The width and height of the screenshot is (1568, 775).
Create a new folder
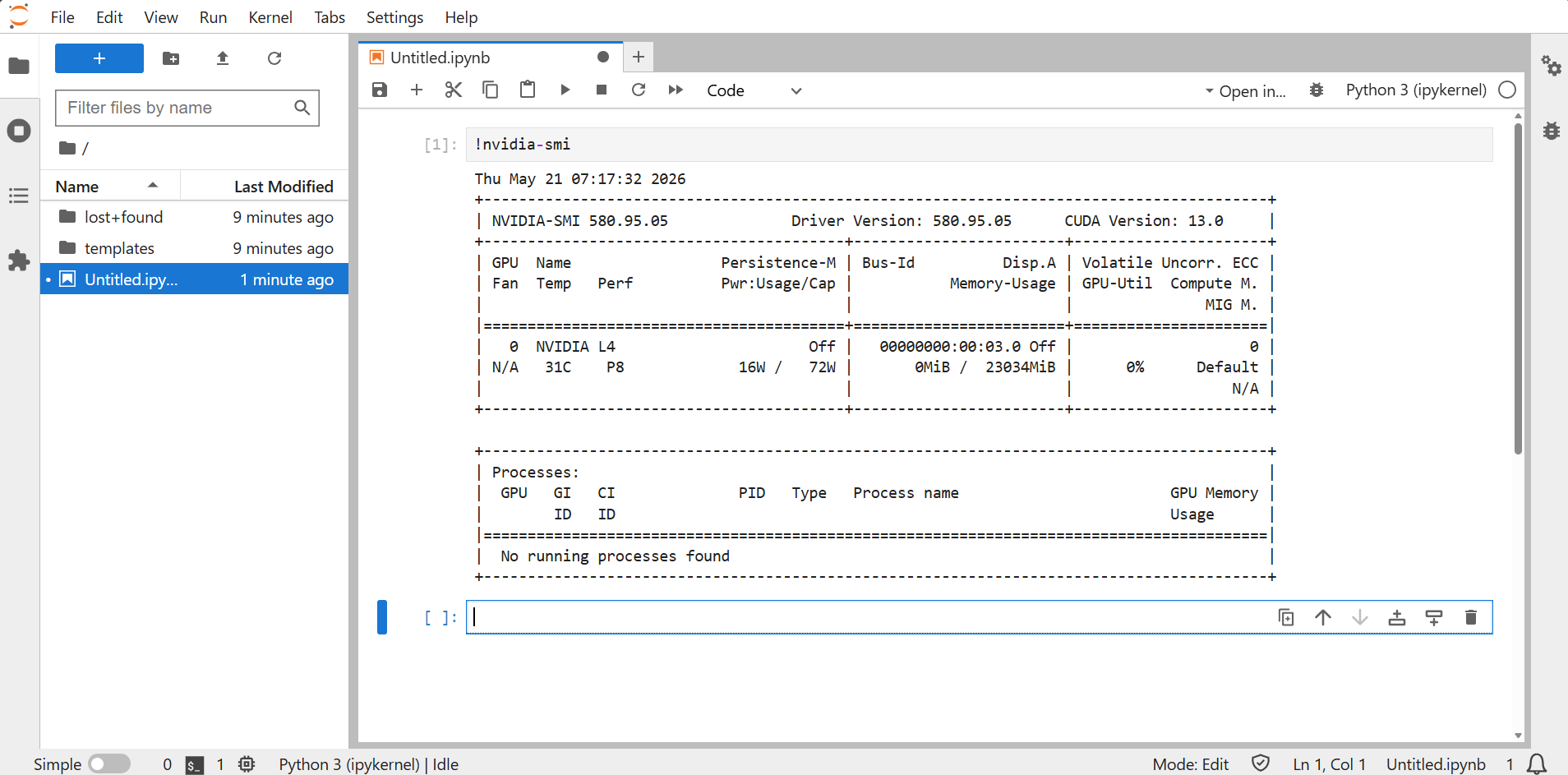coord(171,58)
